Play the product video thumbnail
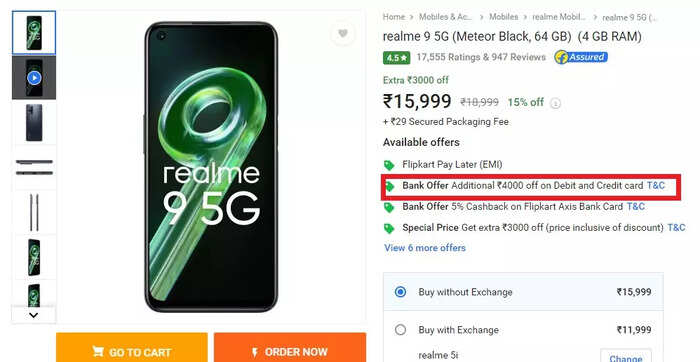700x362 pixels. tap(34, 78)
